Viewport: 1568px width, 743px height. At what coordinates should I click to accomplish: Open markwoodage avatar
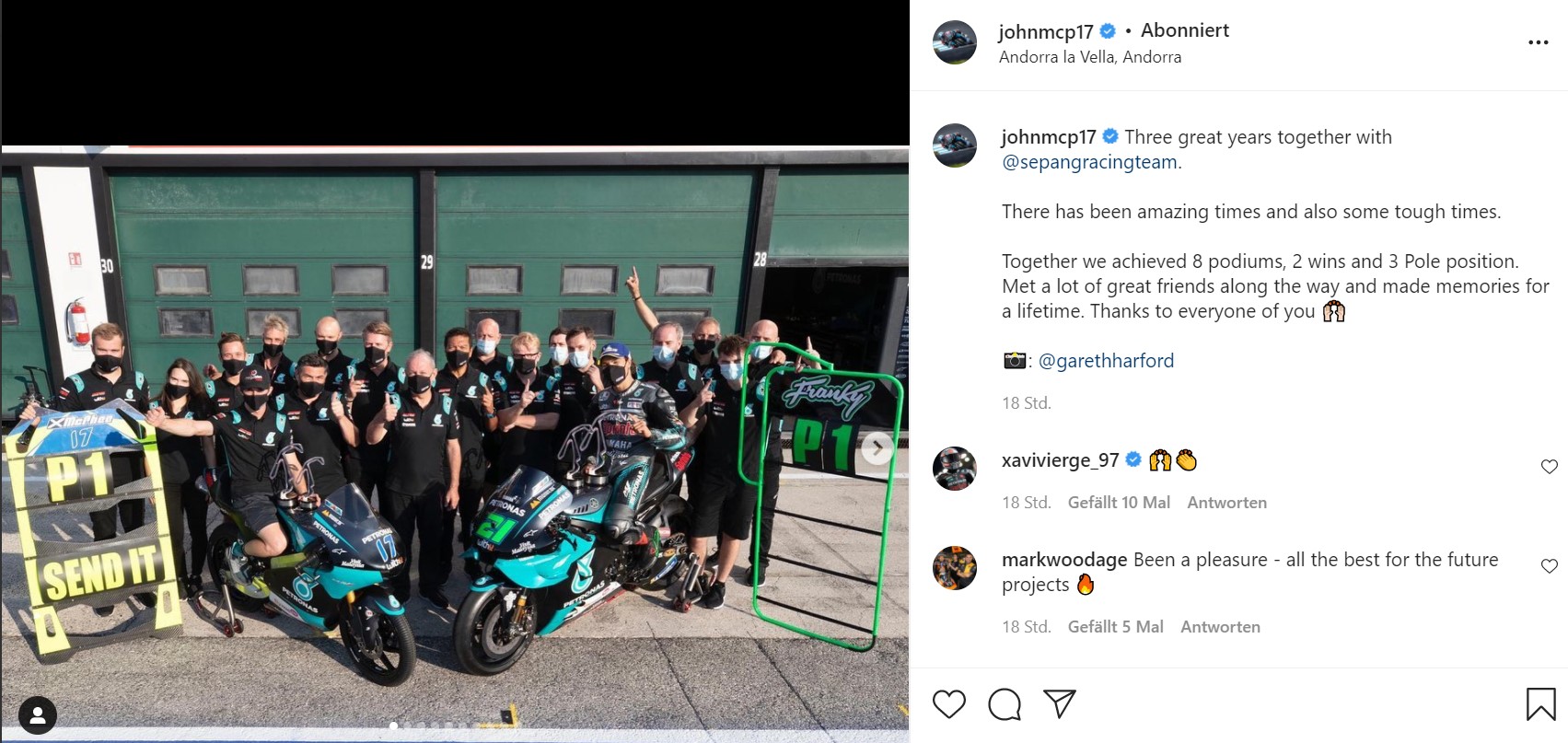point(955,568)
